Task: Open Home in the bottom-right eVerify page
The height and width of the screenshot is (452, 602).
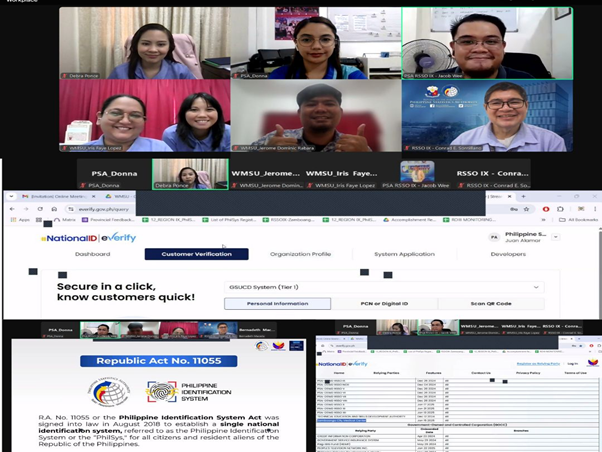Action: tap(339, 373)
